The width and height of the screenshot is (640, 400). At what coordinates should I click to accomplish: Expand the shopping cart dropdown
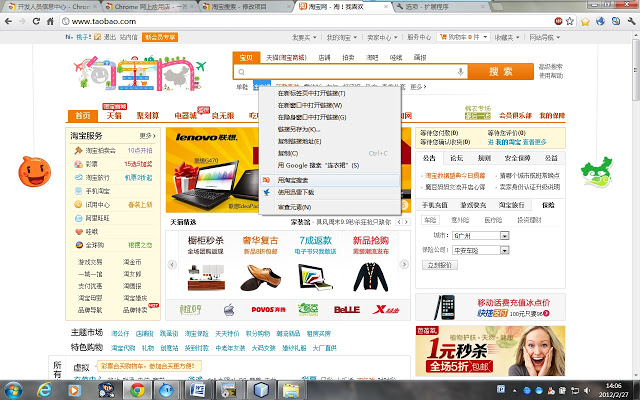coord(485,37)
